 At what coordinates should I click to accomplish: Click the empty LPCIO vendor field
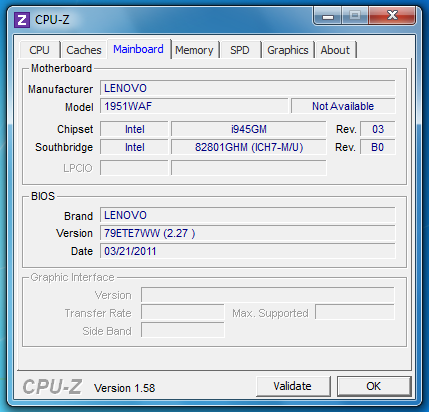coord(134,168)
